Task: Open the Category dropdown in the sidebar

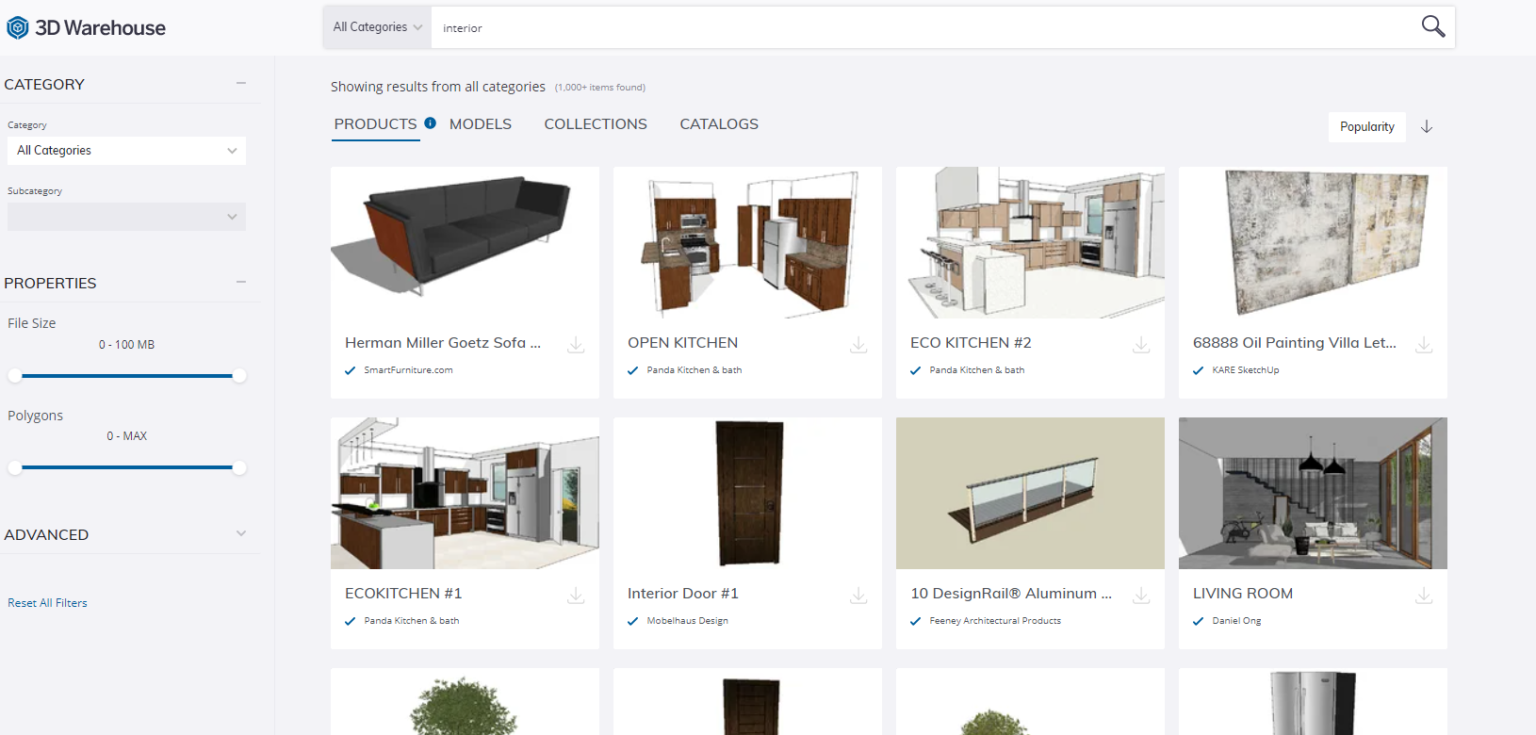Action: pos(126,150)
